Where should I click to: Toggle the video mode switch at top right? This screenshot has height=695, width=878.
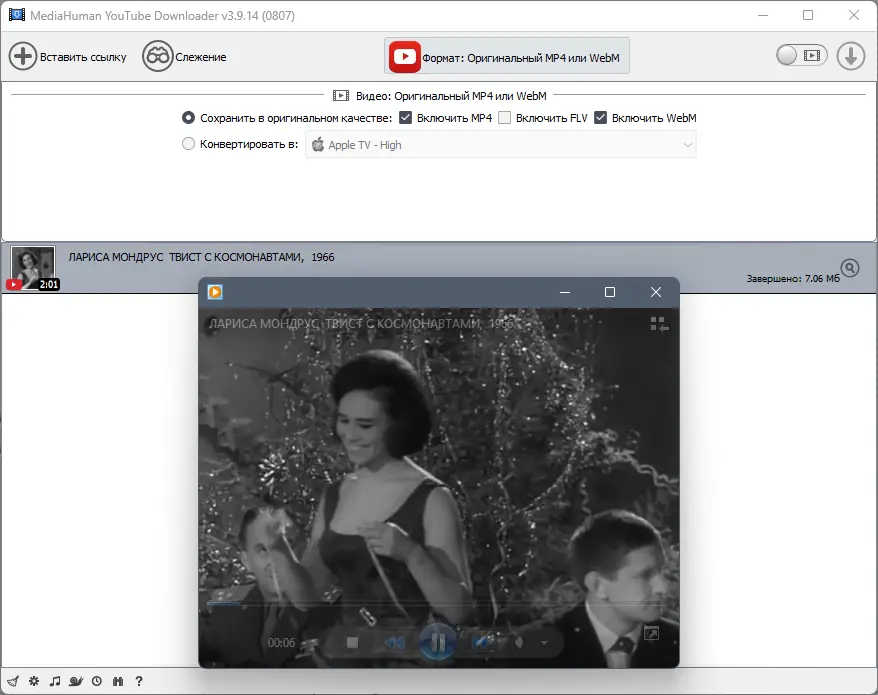click(x=801, y=55)
